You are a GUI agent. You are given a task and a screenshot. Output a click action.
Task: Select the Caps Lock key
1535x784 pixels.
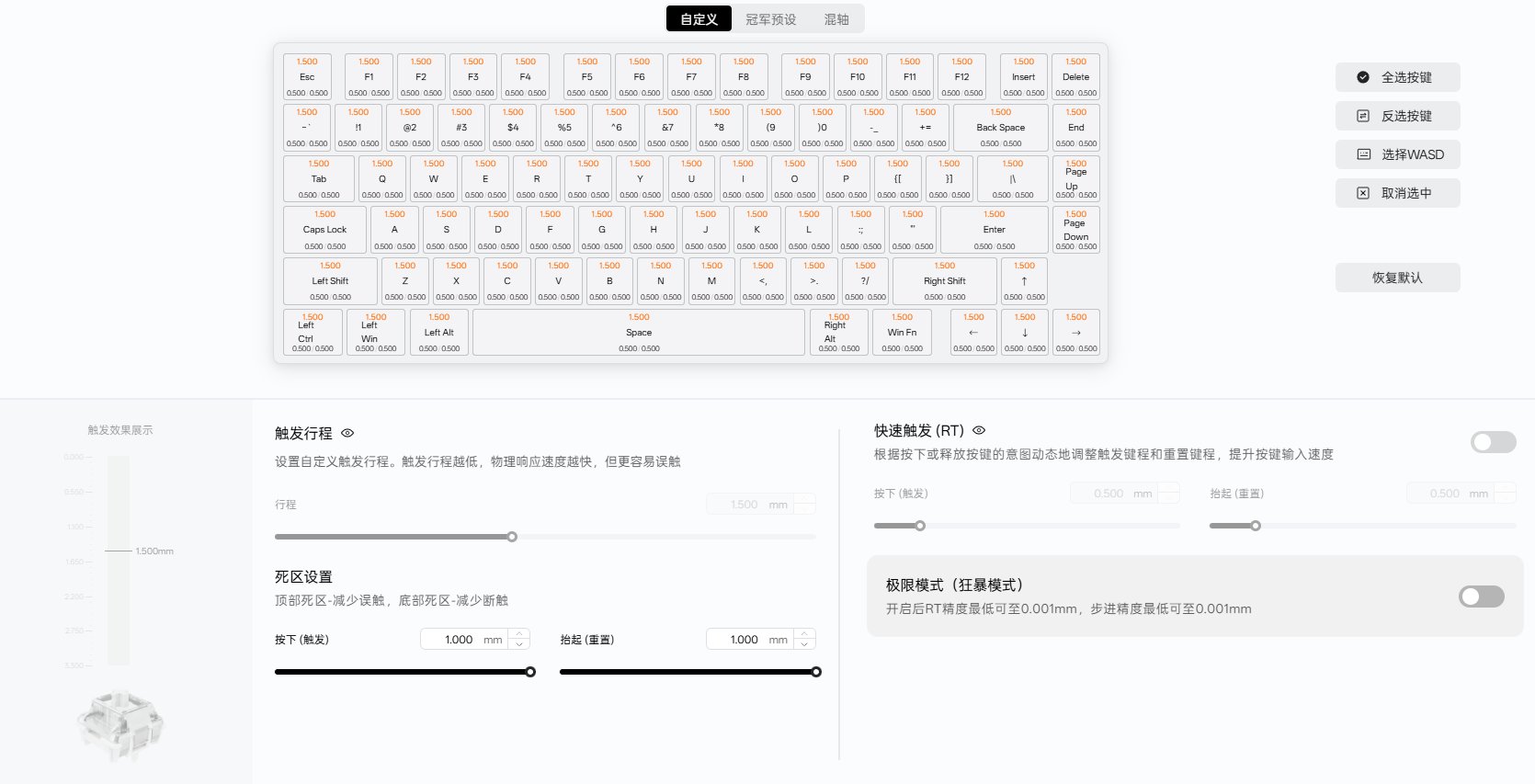[x=324, y=230]
